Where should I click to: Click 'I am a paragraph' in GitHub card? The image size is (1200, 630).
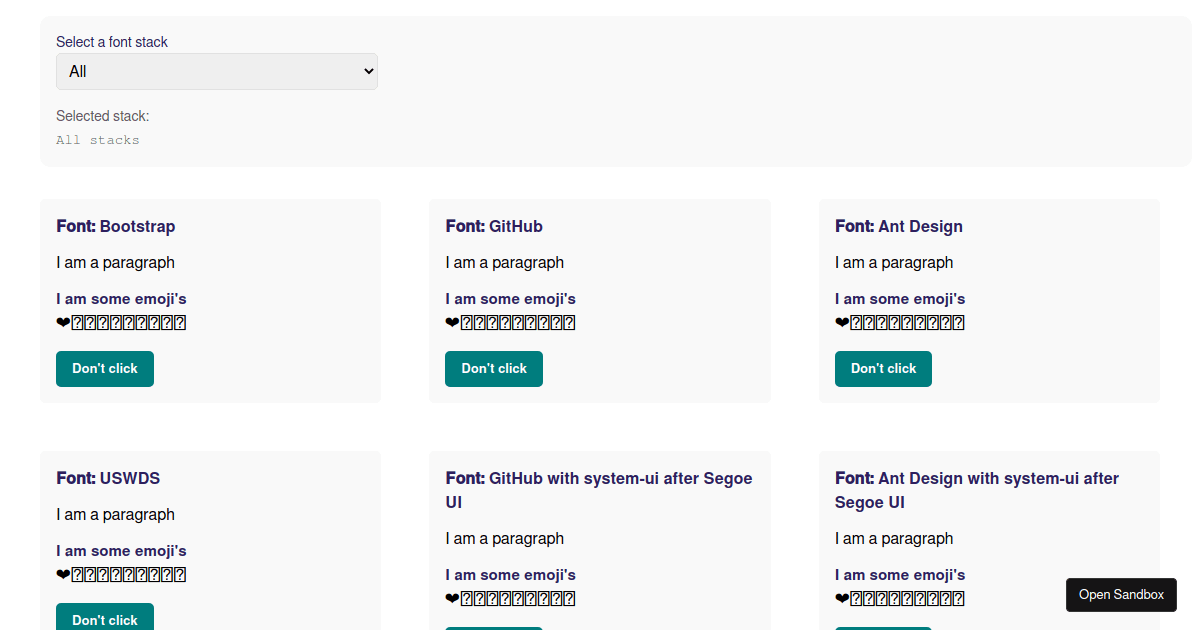tap(505, 263)
